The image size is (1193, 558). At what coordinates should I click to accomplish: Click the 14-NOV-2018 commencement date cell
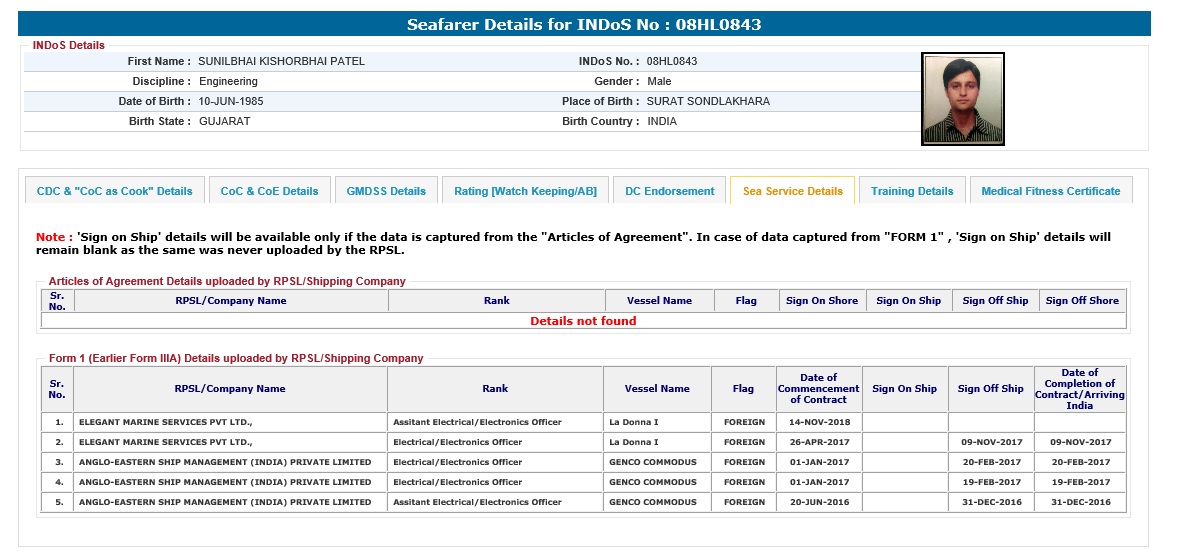point(818,422)
